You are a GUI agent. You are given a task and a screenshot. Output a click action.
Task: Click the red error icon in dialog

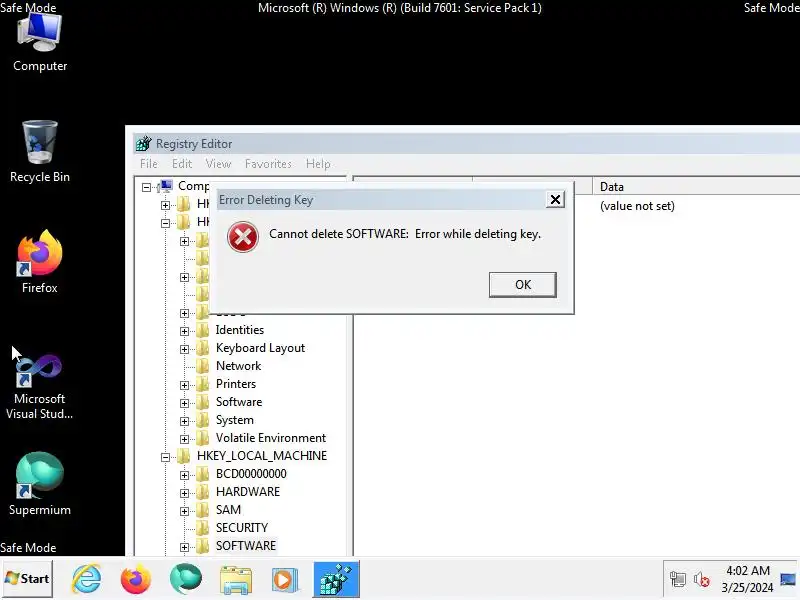click(x=243, y=237)
